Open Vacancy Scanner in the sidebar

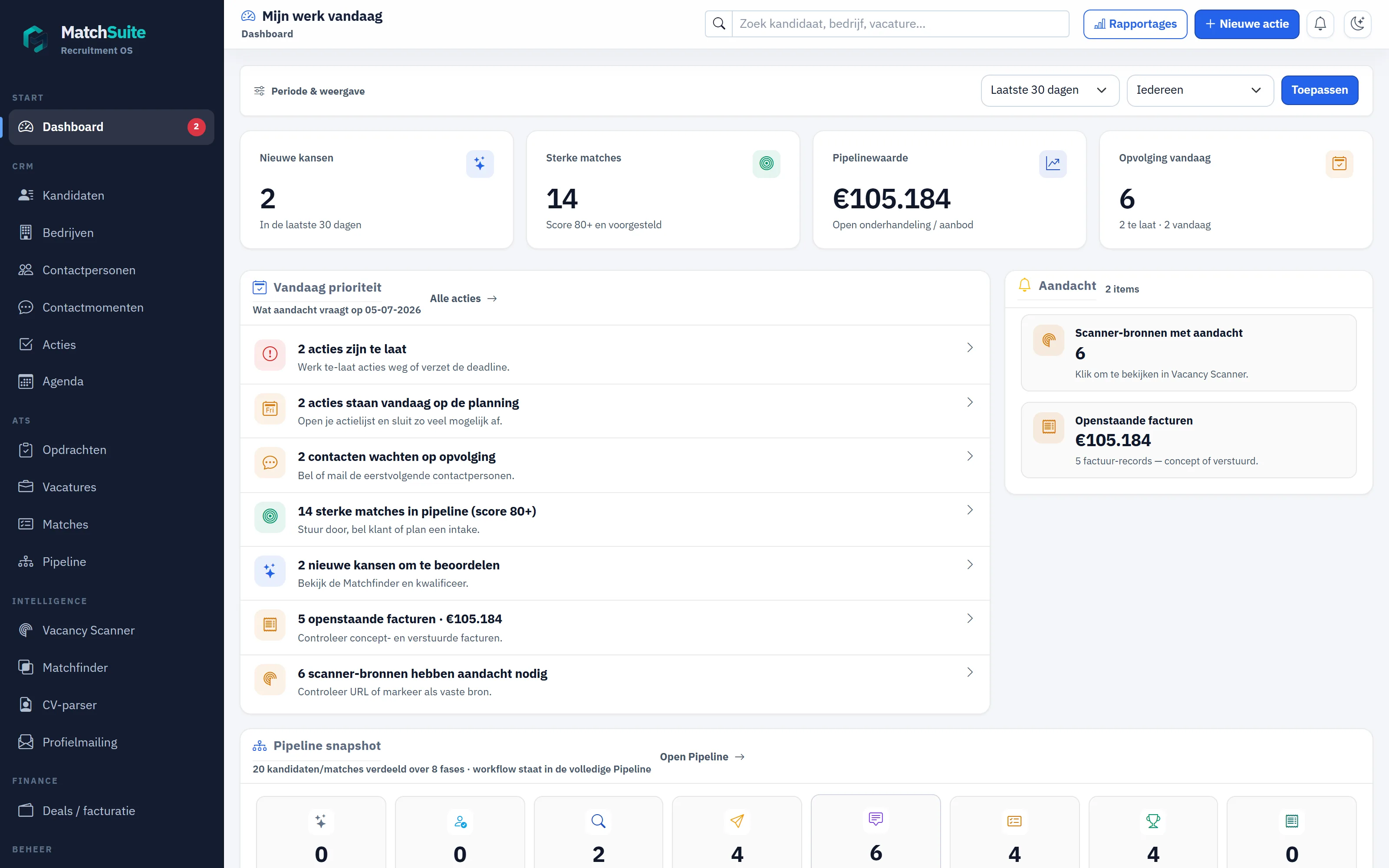coord(112,630)
